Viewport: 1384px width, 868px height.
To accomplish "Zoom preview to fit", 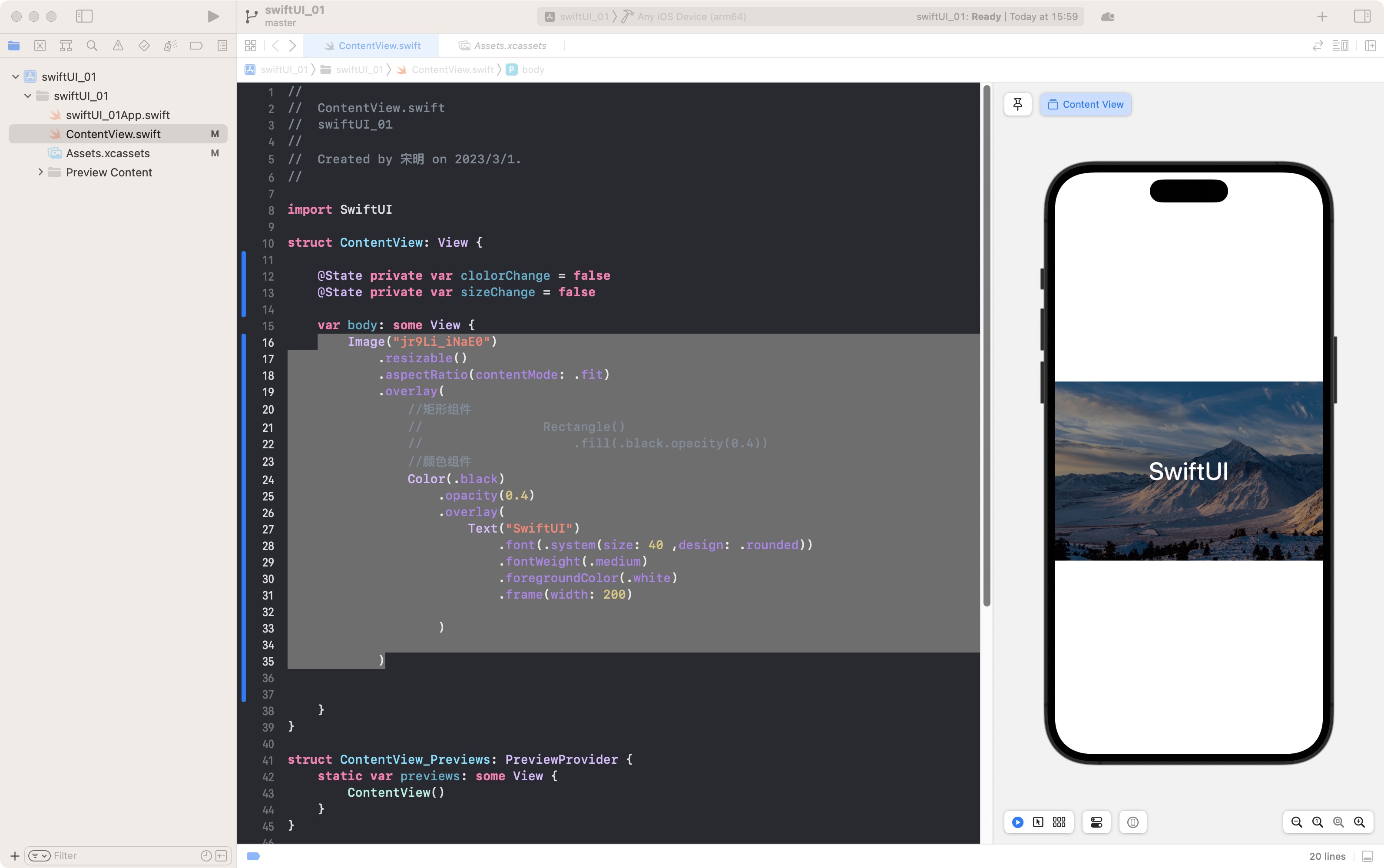I will (1338, 822).
